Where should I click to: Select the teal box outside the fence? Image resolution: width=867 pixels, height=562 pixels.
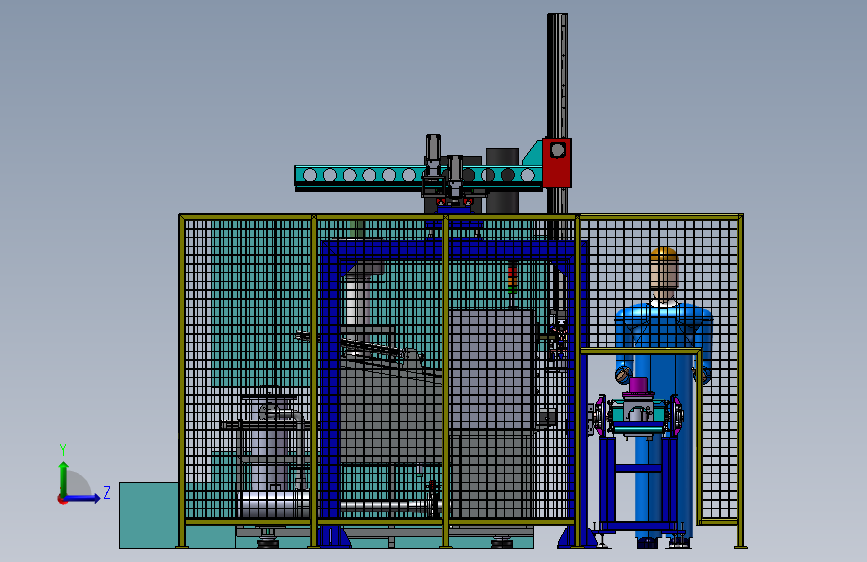coord(149,515)
